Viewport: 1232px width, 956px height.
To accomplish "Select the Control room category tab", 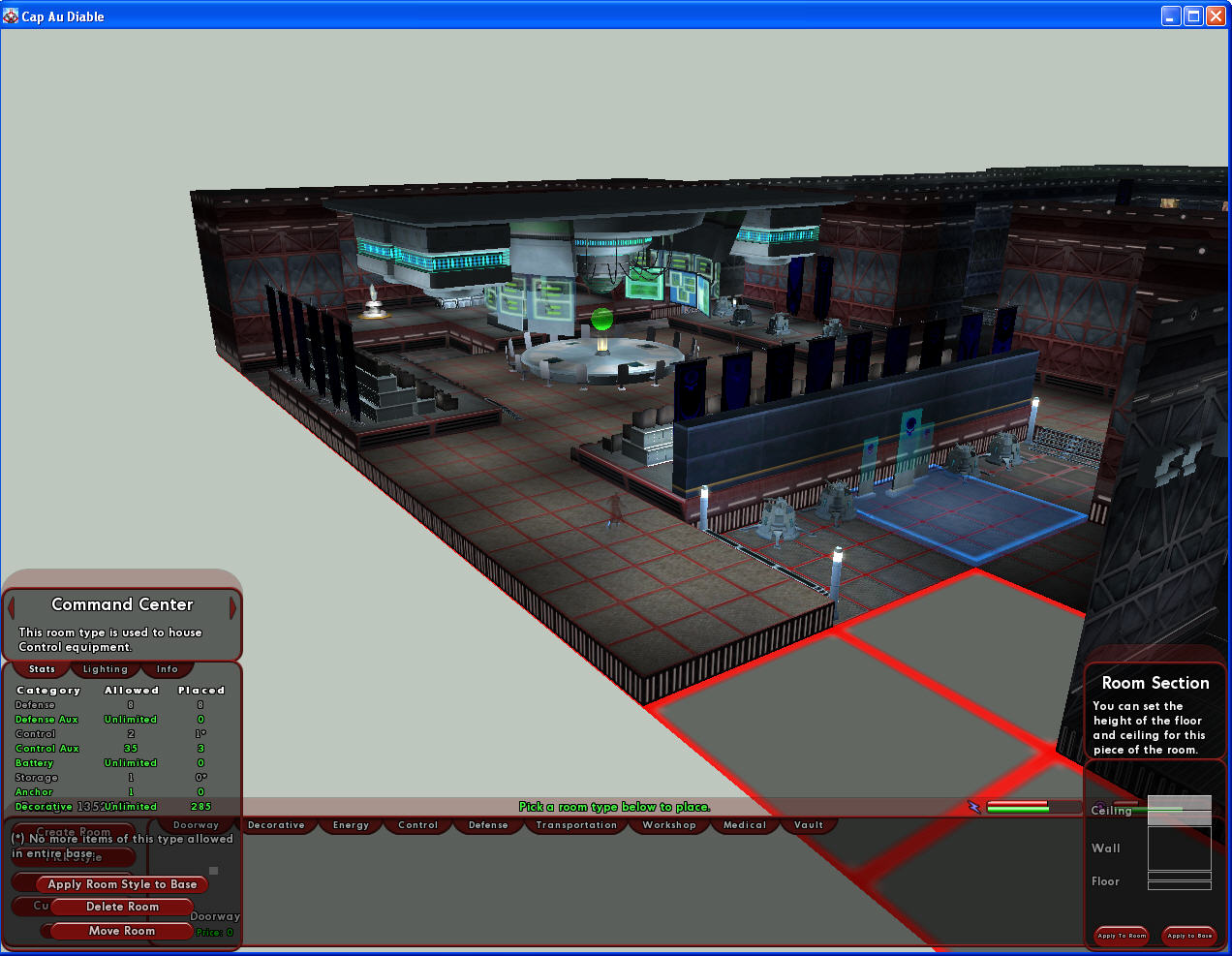I will [417, 825].
